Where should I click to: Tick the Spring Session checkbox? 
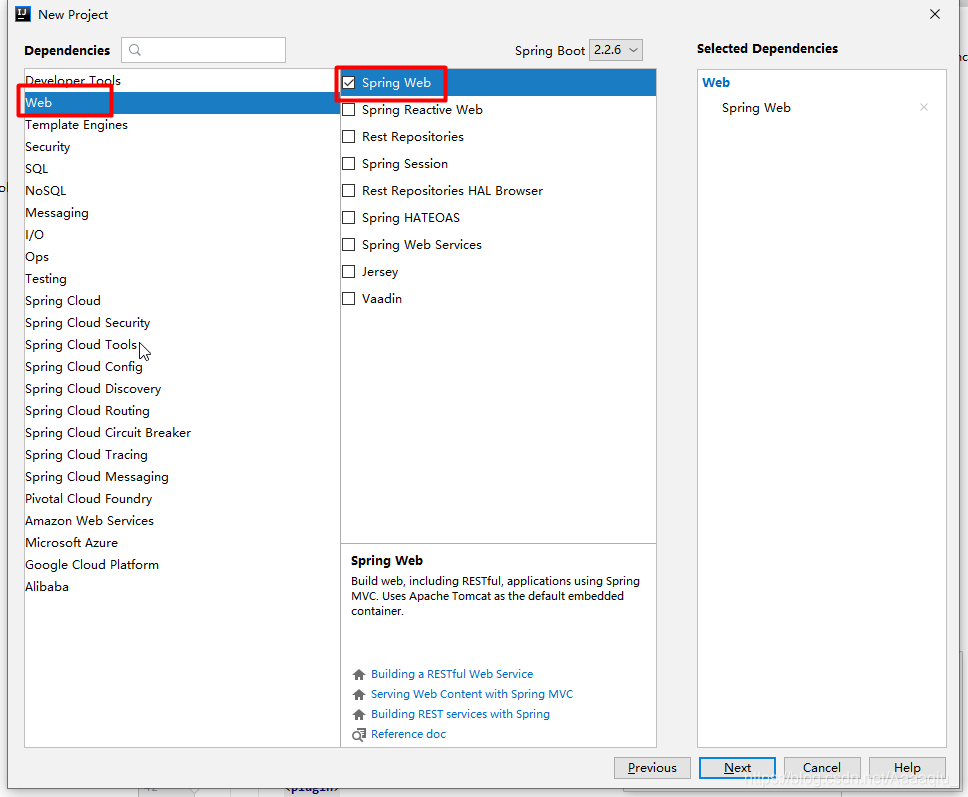[349, 164]
